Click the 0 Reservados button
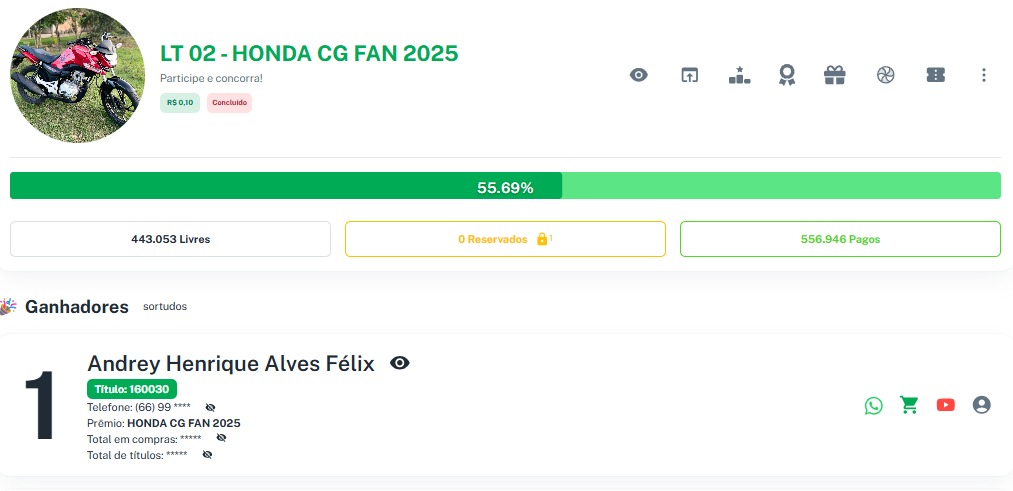Image resolution: width=1013 pixels, height=491 pixels. [505, 239]
